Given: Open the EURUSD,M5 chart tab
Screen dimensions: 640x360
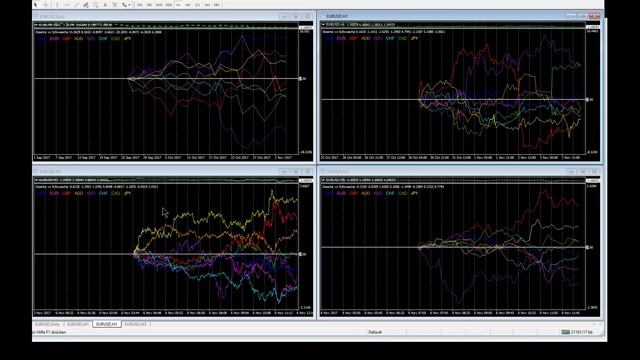Looking at the screenshot, I should point(135,324).
